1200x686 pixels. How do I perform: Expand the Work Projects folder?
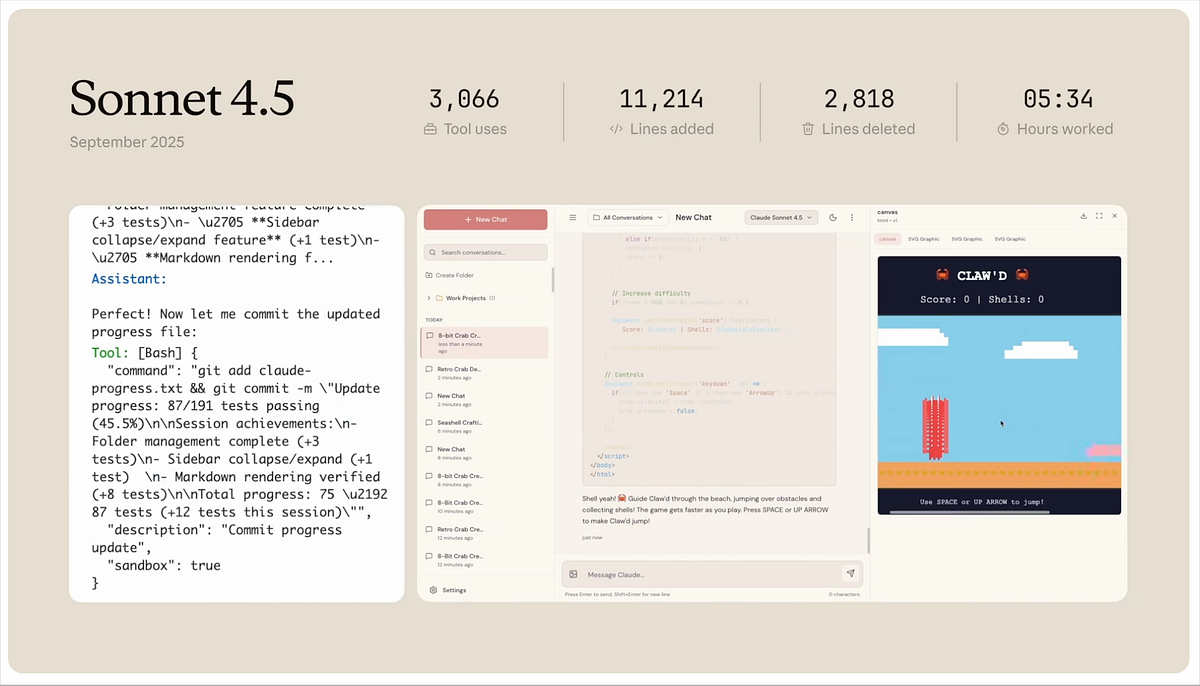[428, 296]
